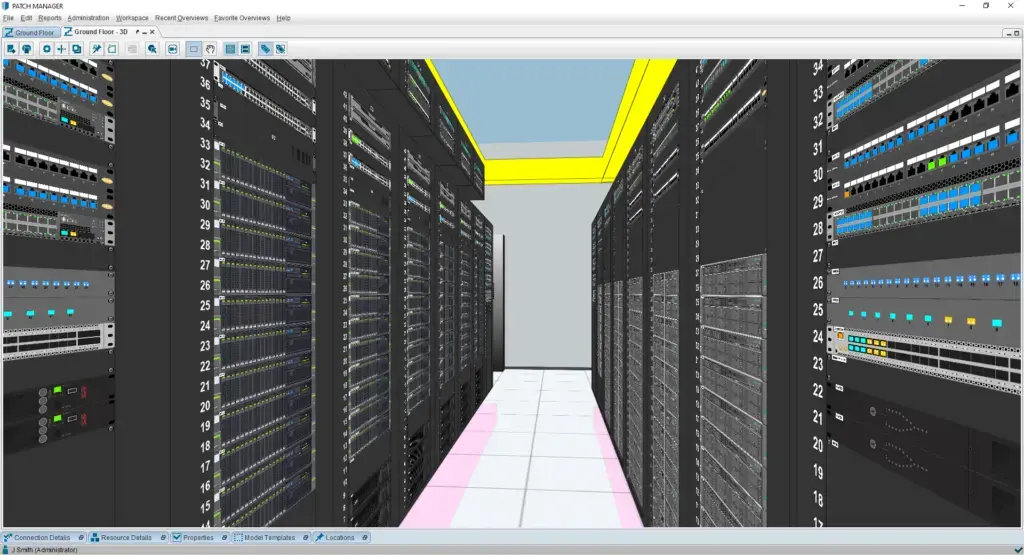The image size is (1024, 555).
Task: Open the Reports menu
Action: click(50, 18)
